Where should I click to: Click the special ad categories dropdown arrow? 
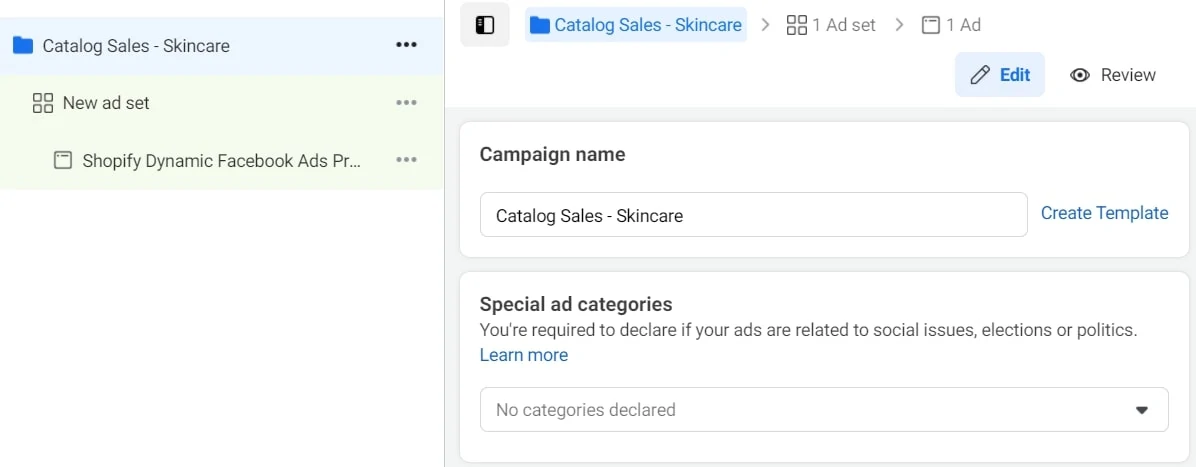tap(1142, 410)
